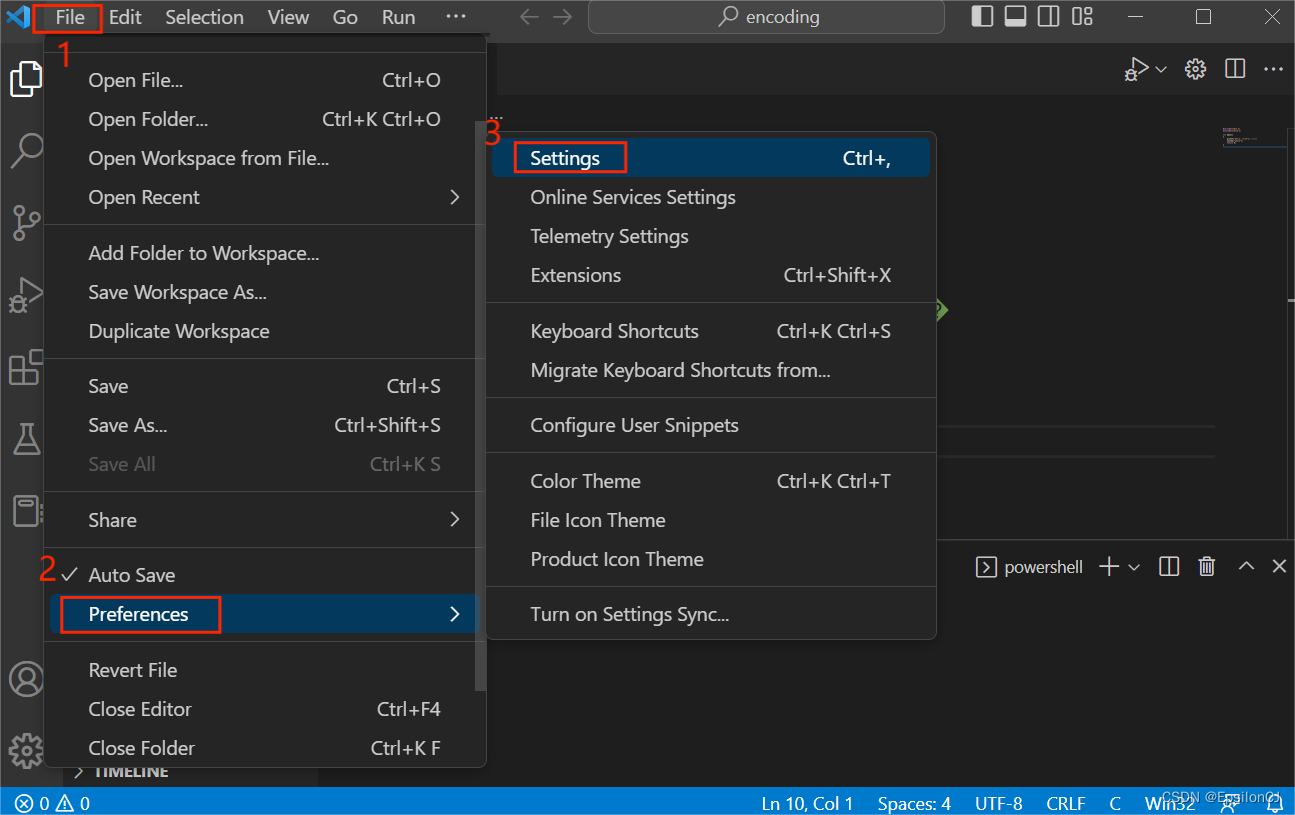This screenshot has width=1295, height=815.
Task: Select Telemetry Settings
Action: click(710, 236)
